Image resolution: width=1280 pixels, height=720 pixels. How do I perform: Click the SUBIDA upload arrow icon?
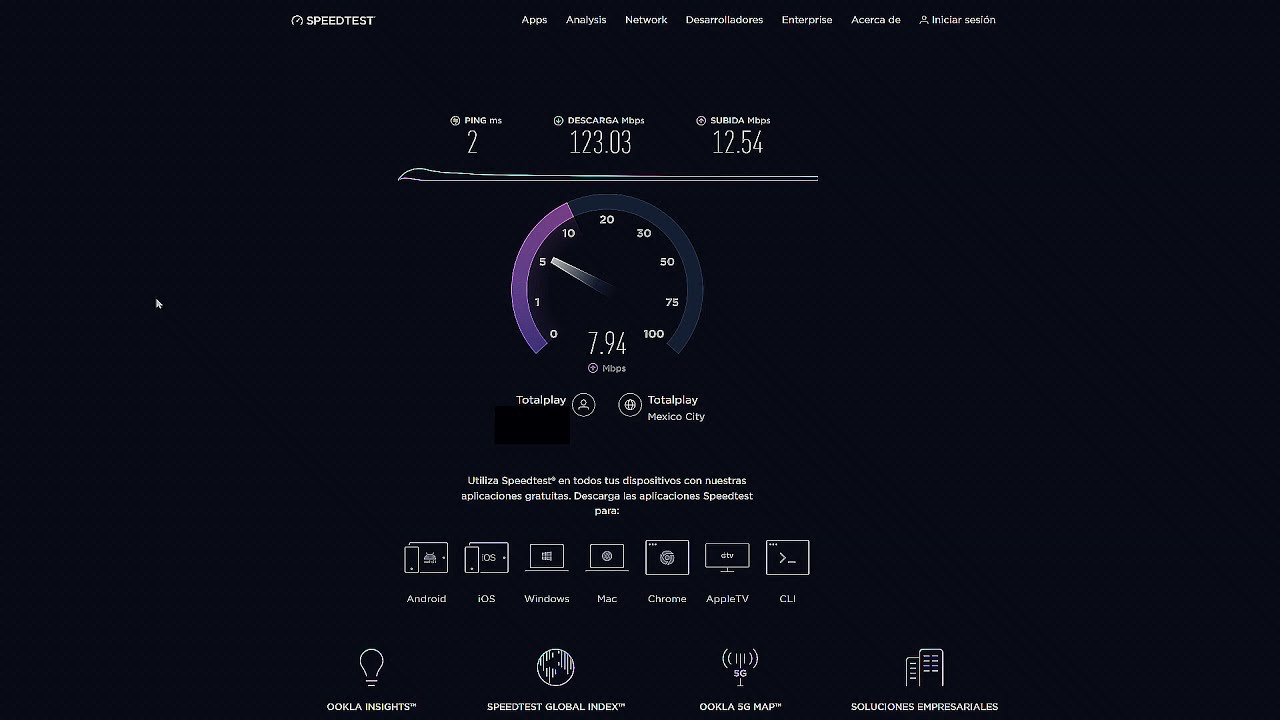[701, 120]
